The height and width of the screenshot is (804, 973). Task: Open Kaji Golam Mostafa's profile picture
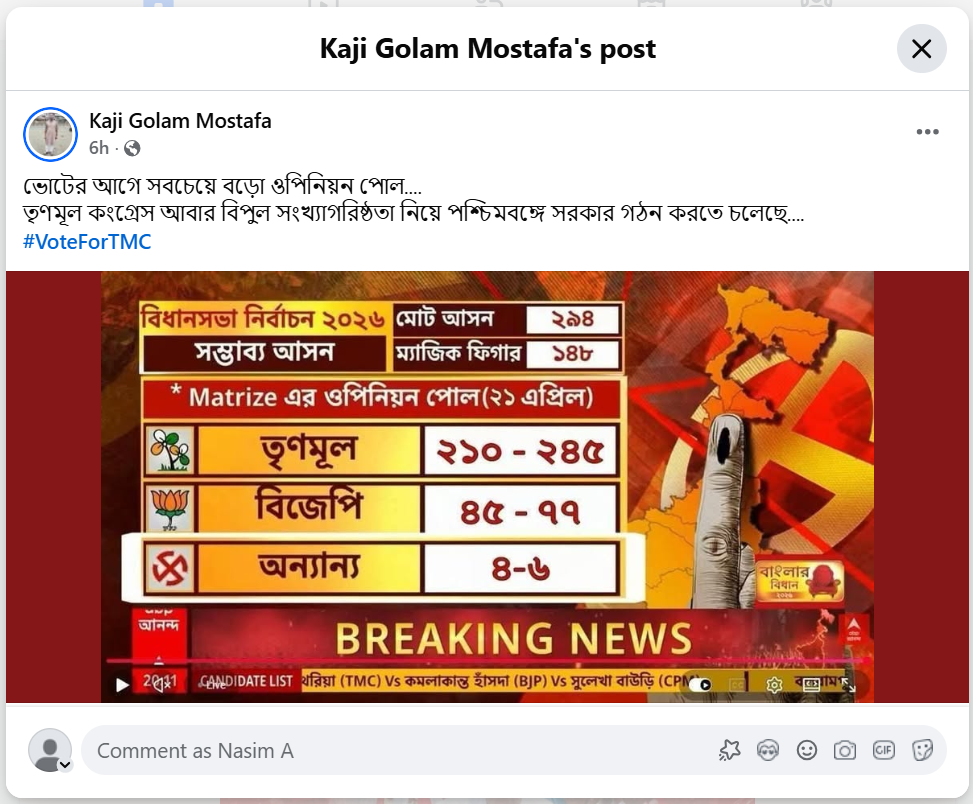[50, 134]
